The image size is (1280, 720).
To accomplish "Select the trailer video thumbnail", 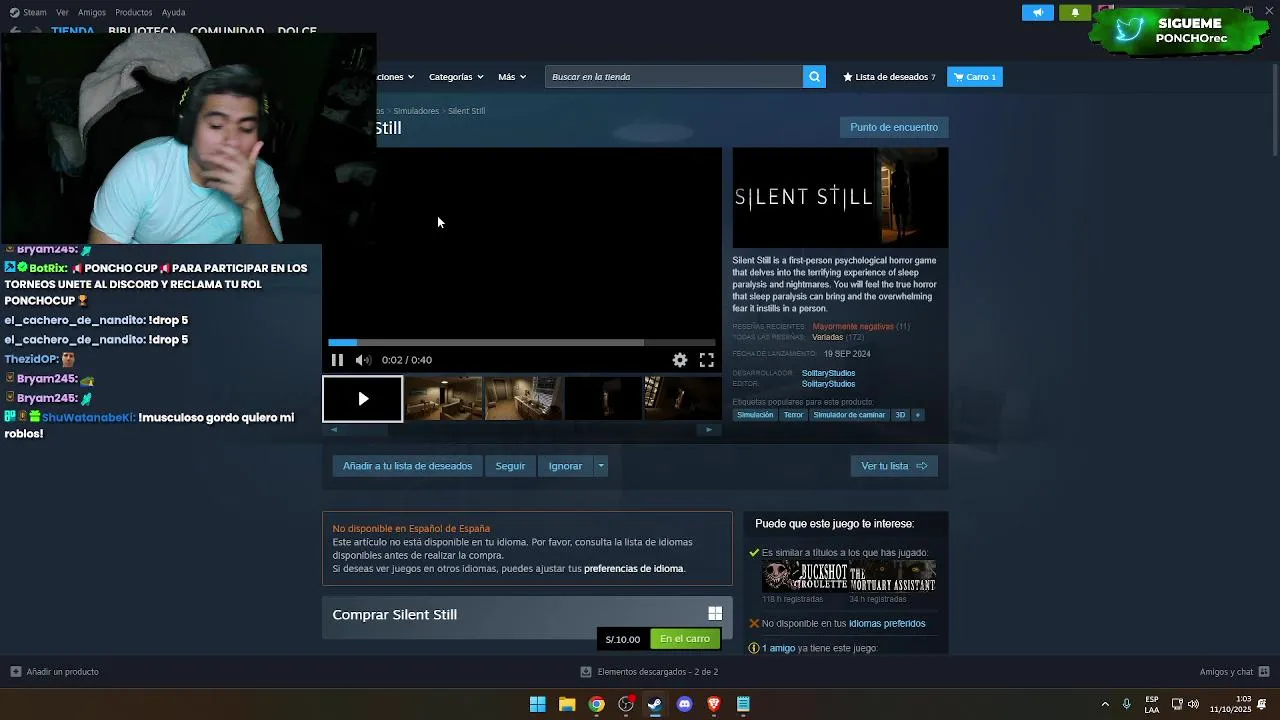I will pyautogui.click(x=363, y=399).
